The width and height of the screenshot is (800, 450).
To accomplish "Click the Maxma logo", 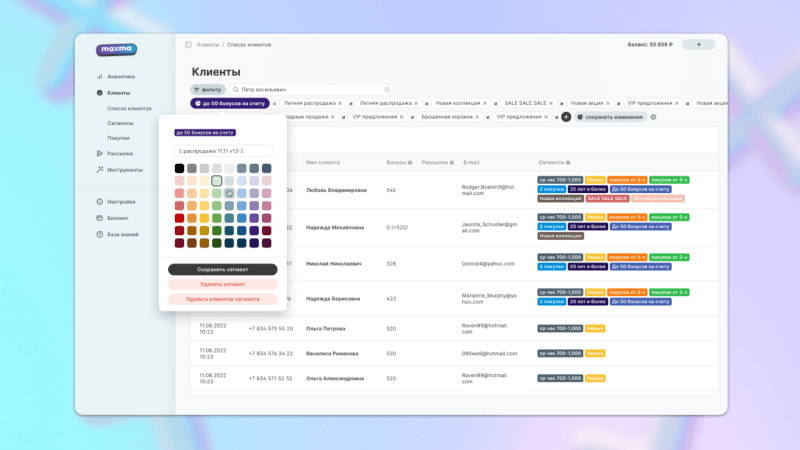I will coord(116,49).
